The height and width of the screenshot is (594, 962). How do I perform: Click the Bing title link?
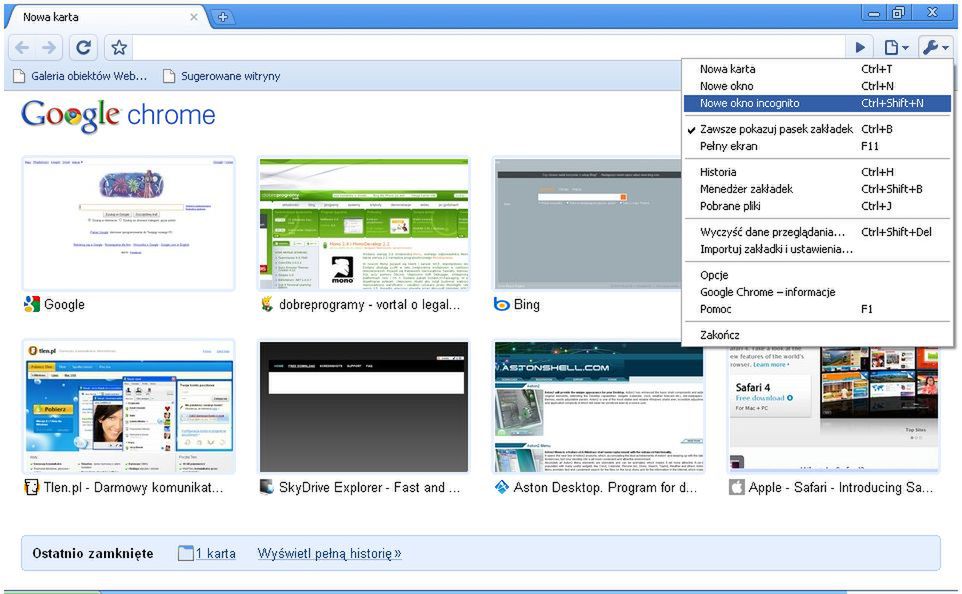[x=526, y=304]
